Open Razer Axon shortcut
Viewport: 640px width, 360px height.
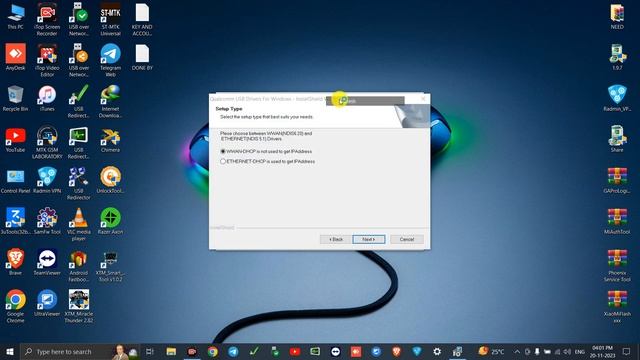point(110,221)
